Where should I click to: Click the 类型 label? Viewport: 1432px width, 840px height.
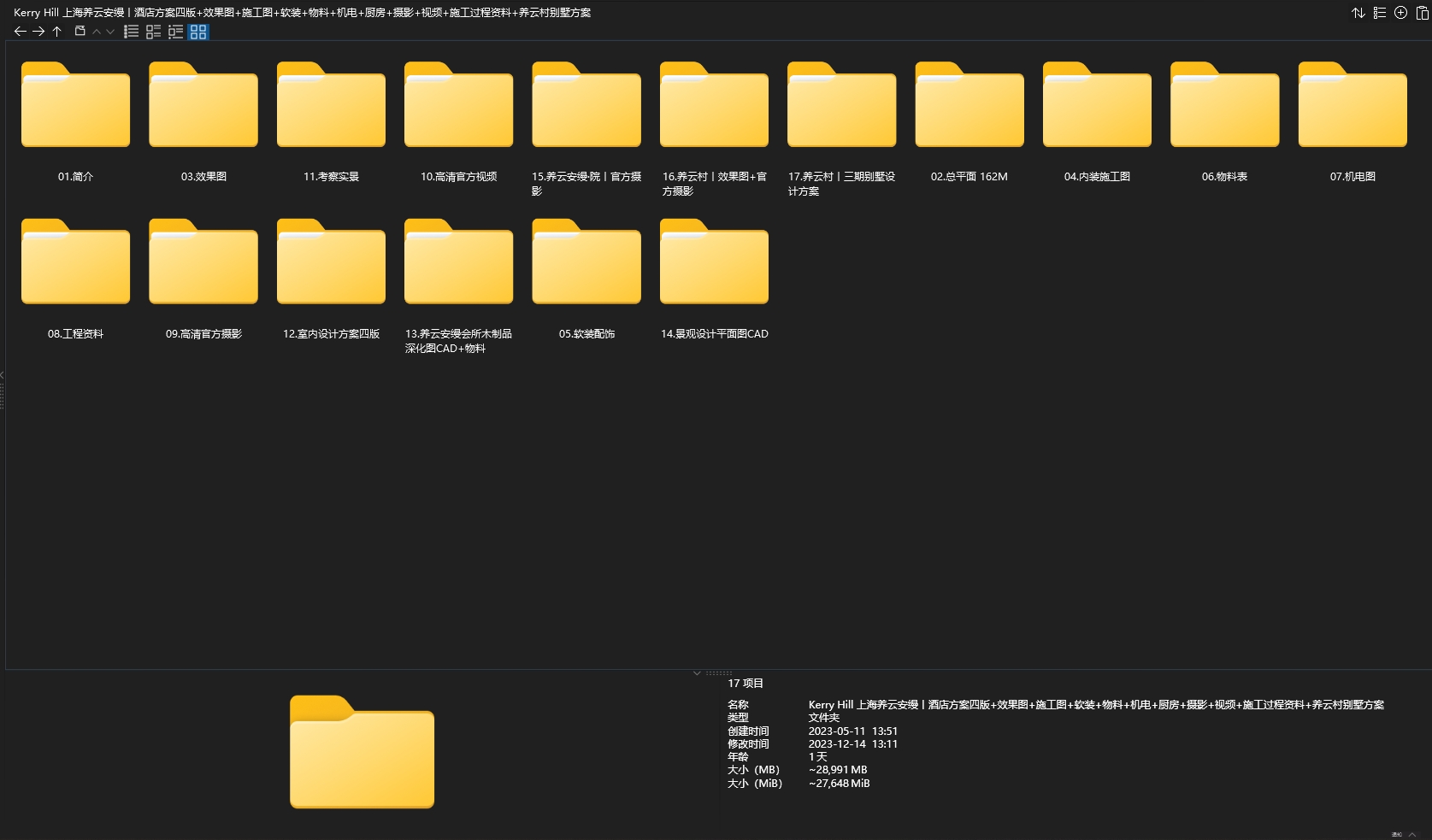pos(738,718)
